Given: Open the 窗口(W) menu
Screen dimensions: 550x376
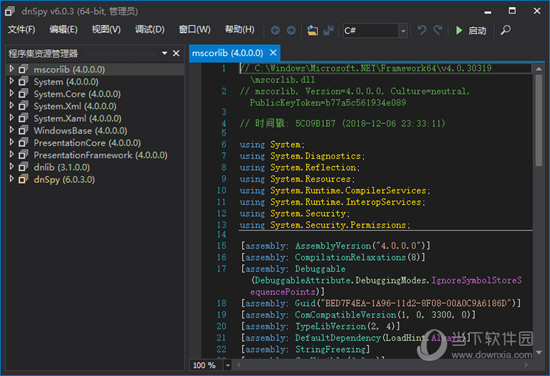Looking at the screenshot, I should point(195,30).
